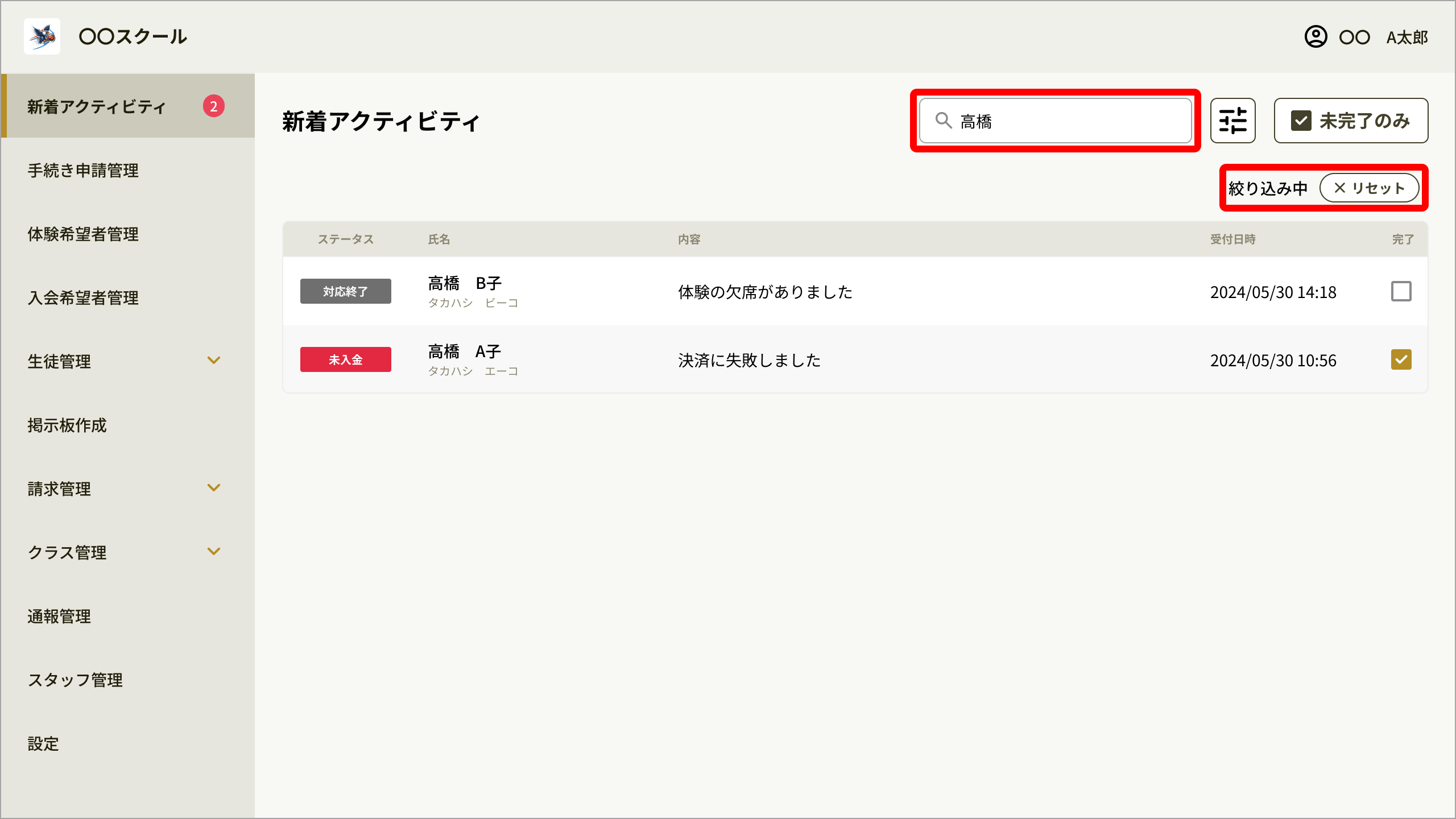Click the 〇〇スクール title
Viewport: 1456px width, 819px height.
point(133,36)
